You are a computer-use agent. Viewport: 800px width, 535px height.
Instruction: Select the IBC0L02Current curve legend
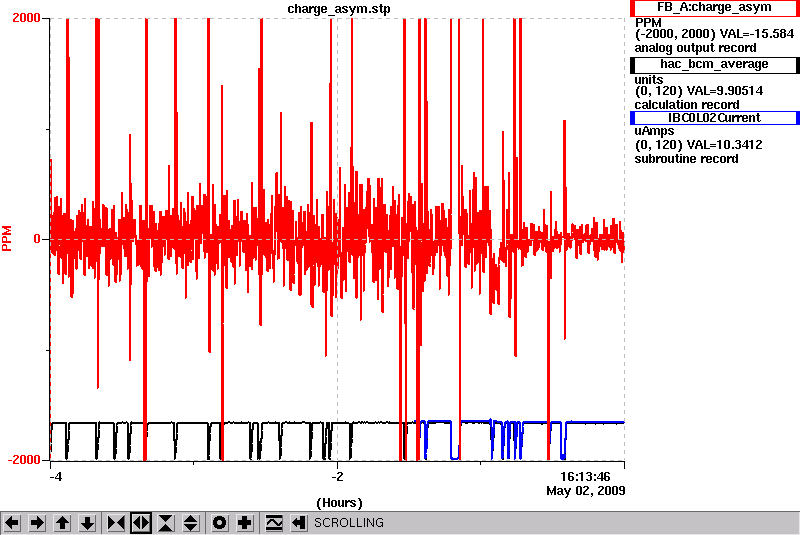pyautogui.click(x=714, y=118)
